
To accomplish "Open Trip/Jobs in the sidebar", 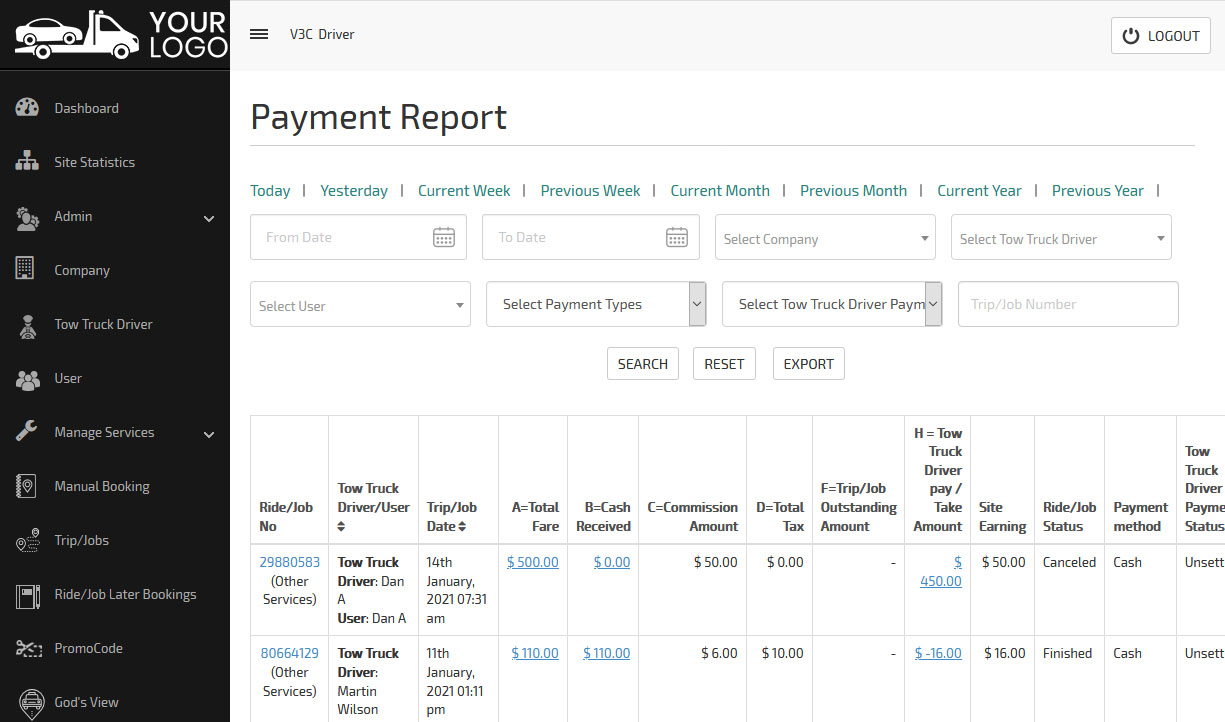I will point(81,540).
